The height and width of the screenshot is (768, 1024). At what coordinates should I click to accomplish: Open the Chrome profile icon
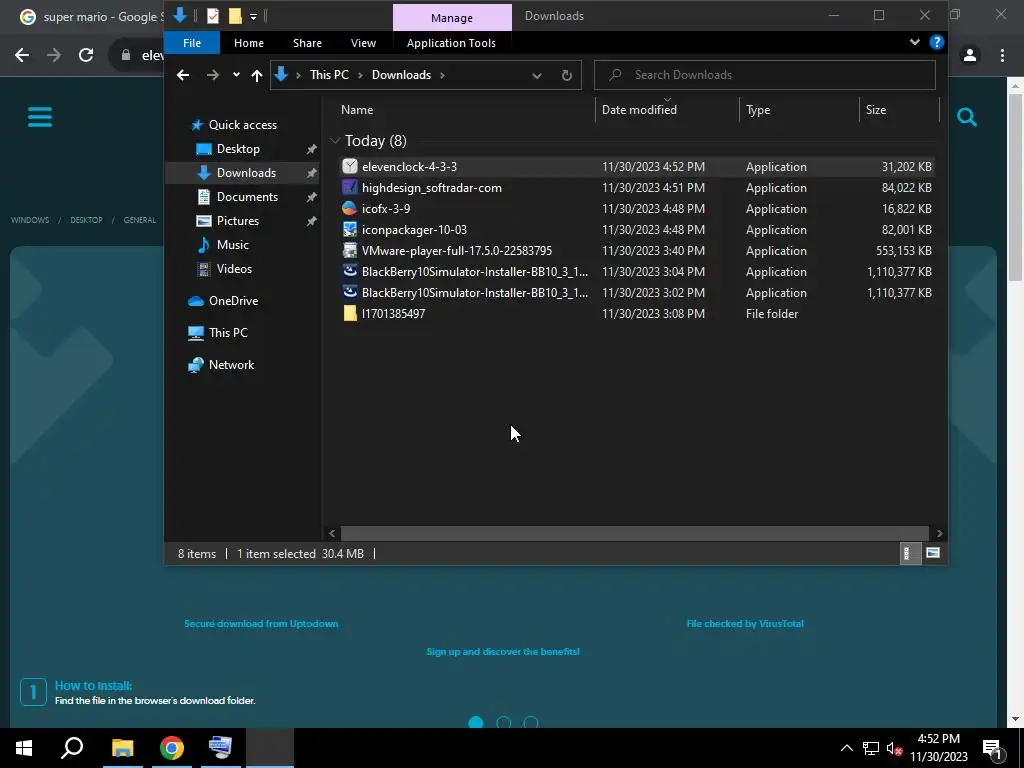pos(970,55)
